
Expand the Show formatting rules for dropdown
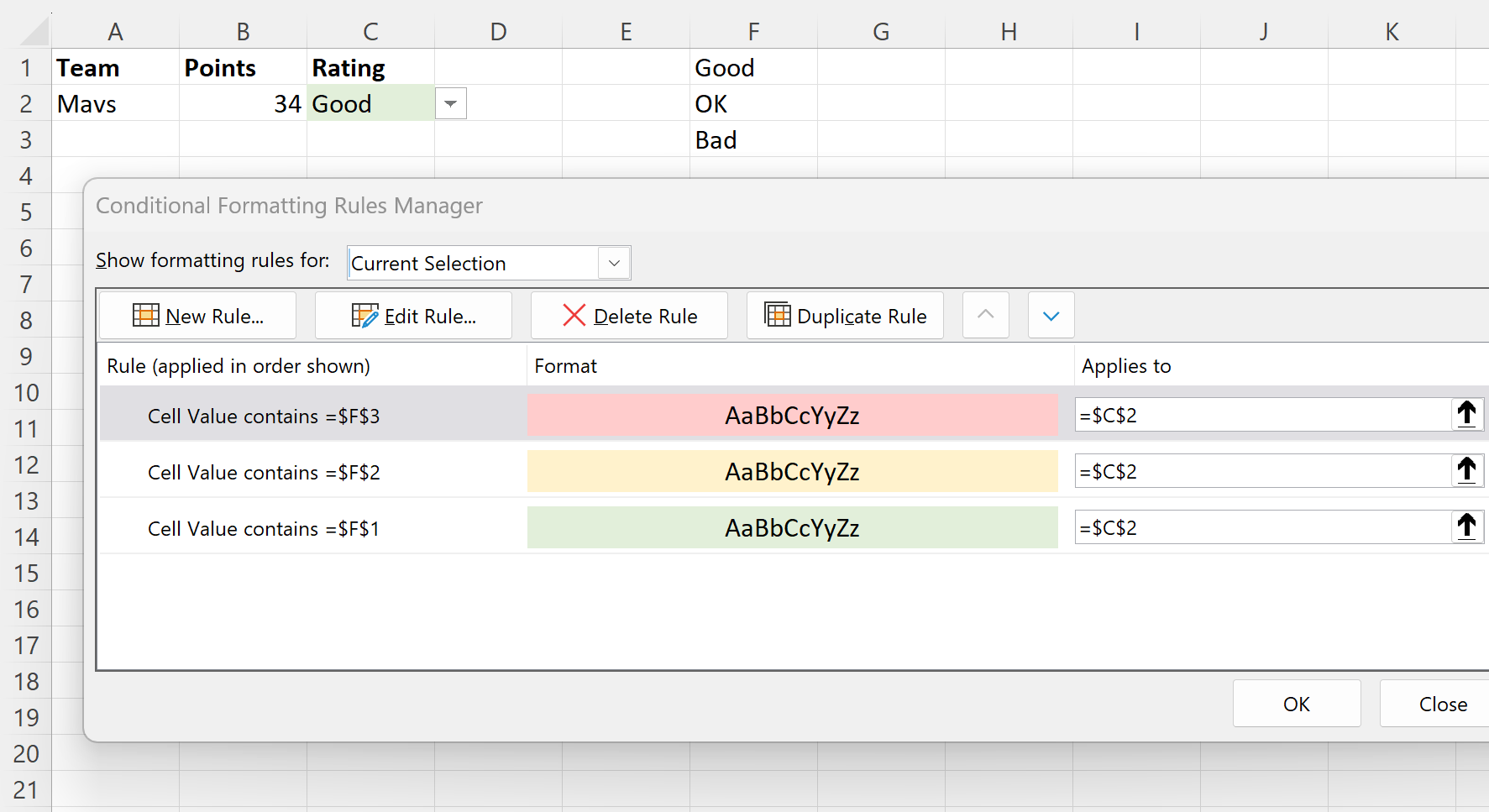(614, 263)
